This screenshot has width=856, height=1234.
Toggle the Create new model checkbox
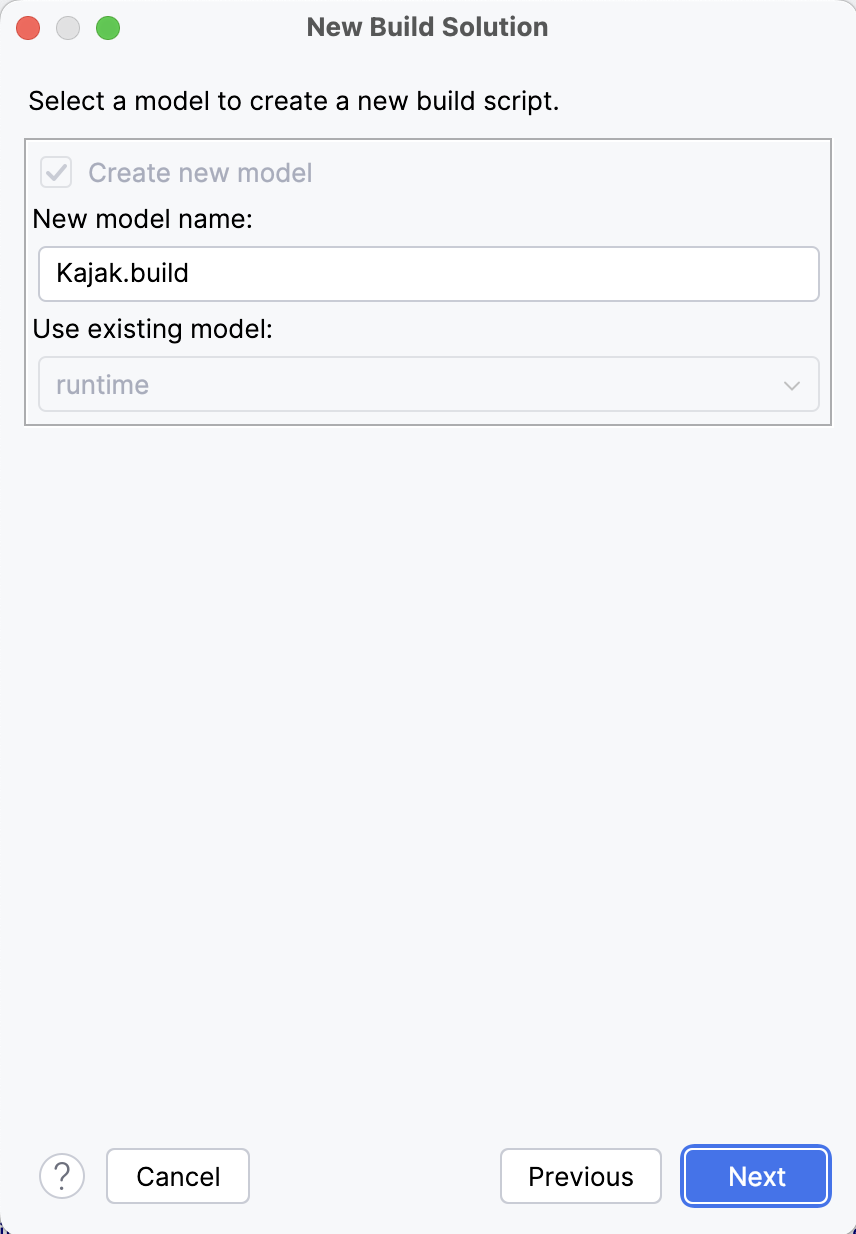[x=56, y=173]
